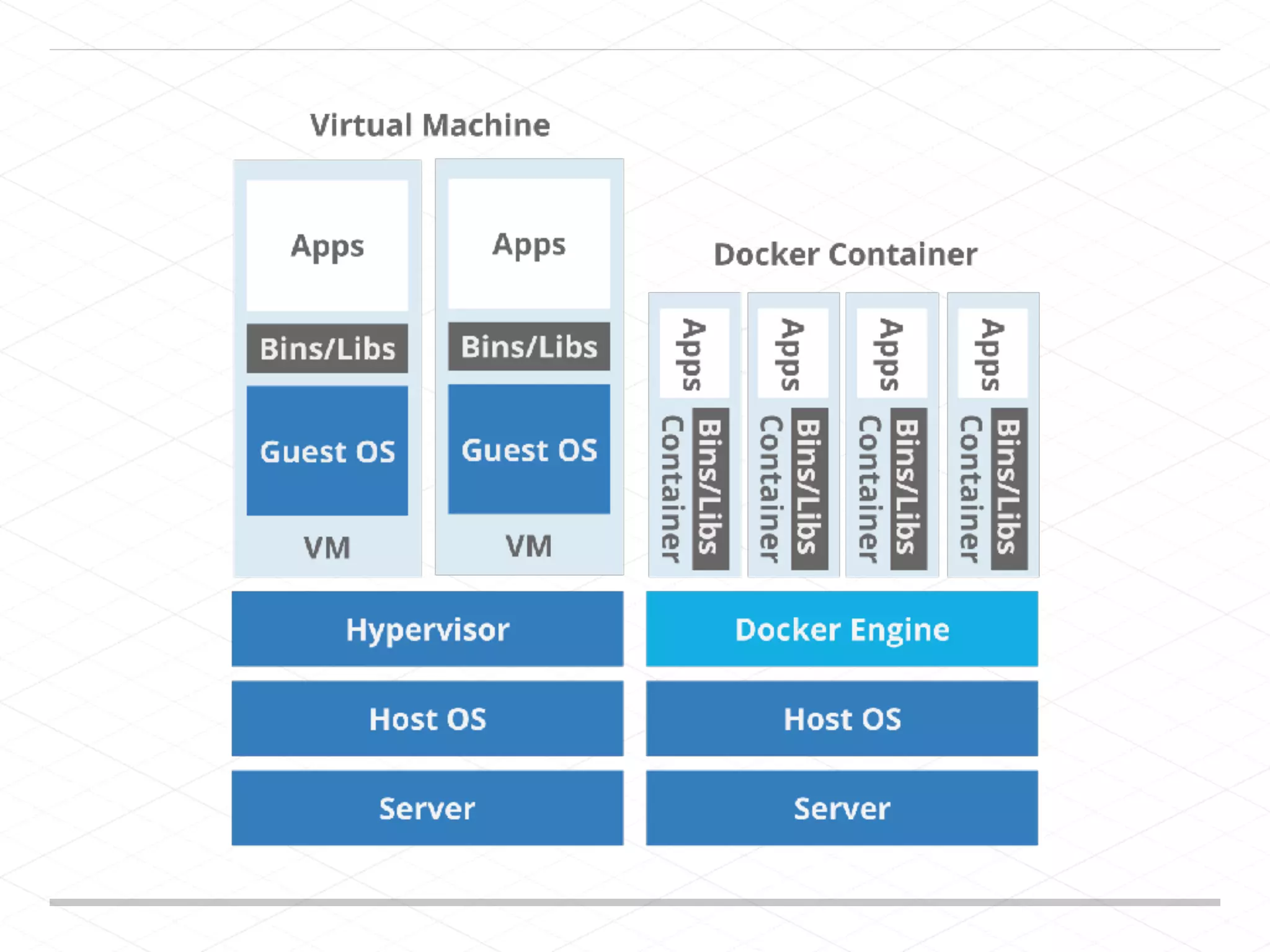The width and height of the screenshot is (1270, 952).
Task: Click the left VM's Bins/Libs bar
Action: [x=327, y=348]
